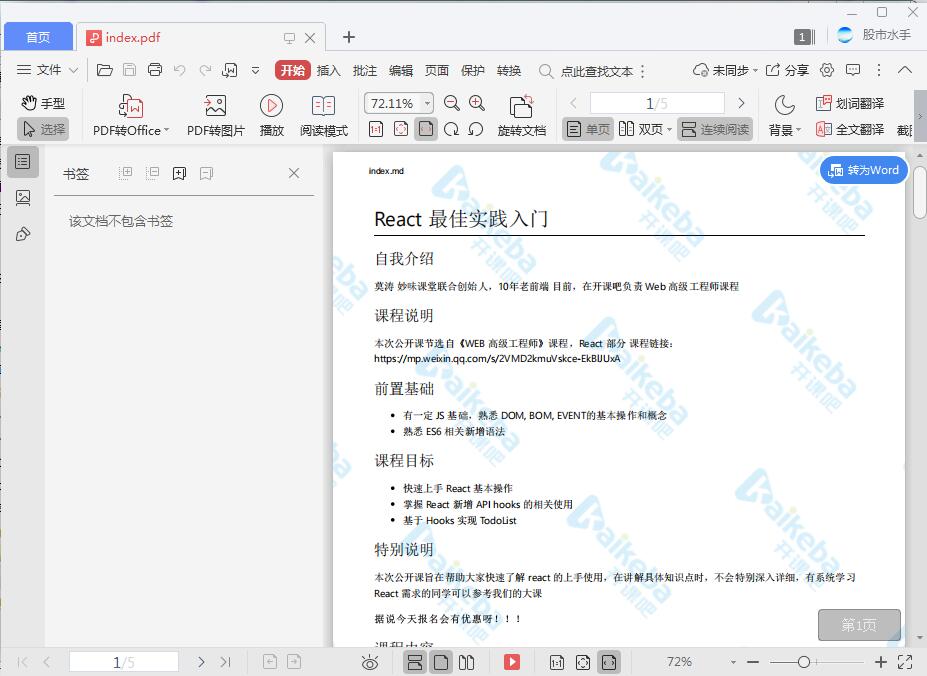Start 播放 playback mode

[271, 112]
